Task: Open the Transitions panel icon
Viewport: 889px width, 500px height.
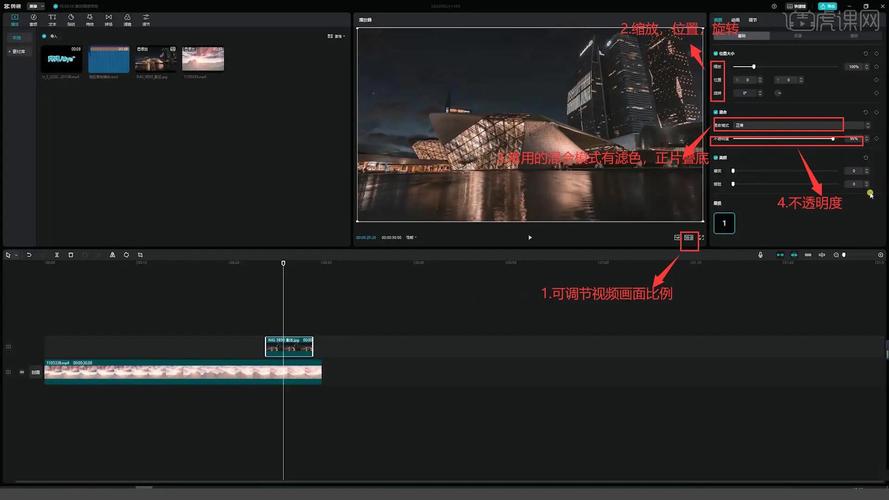Action: [x=108, y=20]
